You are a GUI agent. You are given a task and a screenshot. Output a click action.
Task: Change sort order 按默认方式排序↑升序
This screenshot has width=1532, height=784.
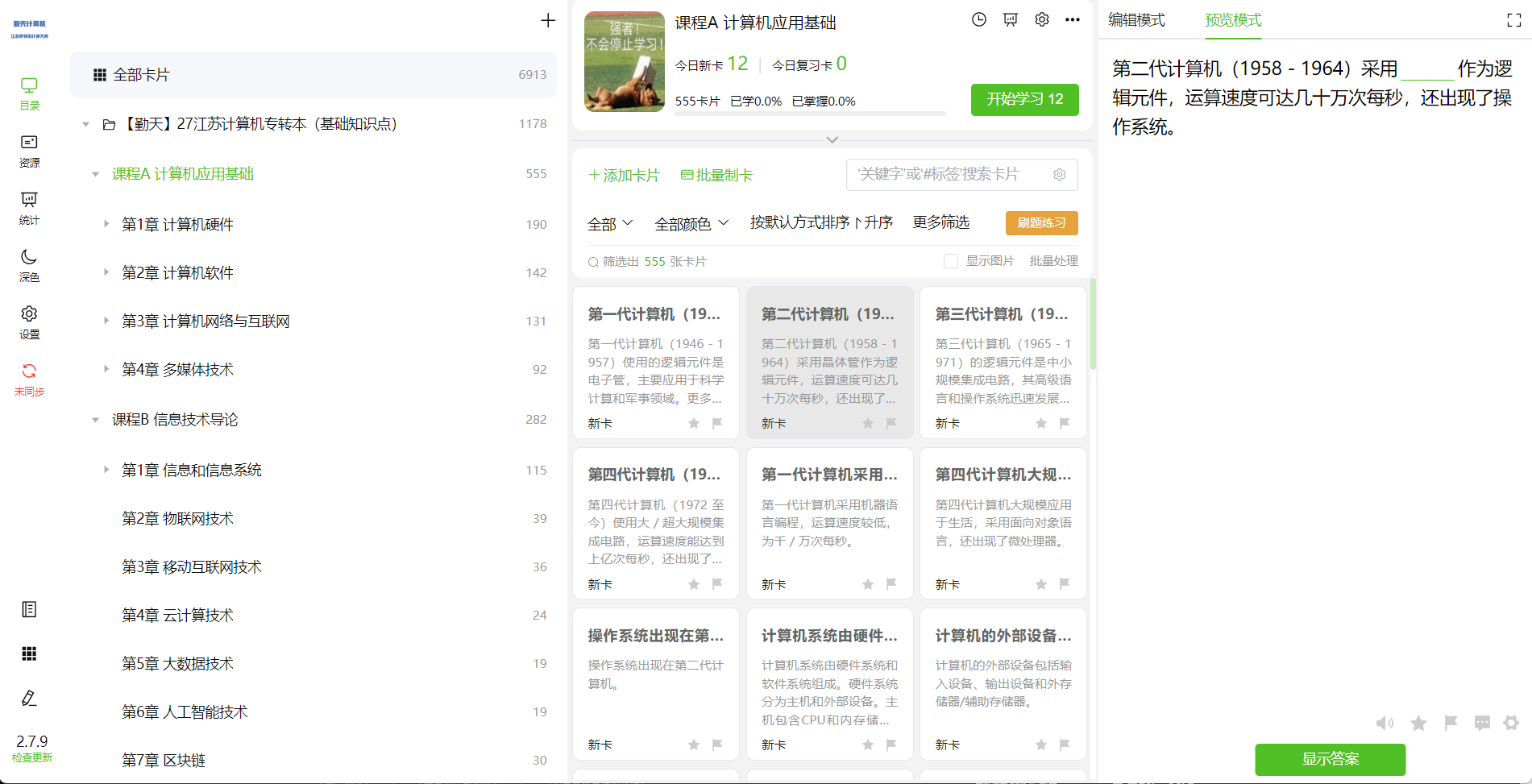coord(821,222)
